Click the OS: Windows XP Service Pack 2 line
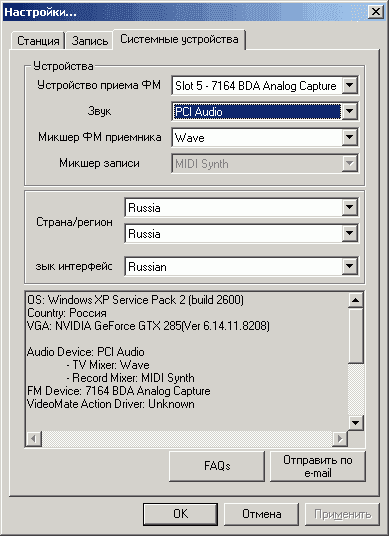The image size is (389, 536). click(135, 300)
